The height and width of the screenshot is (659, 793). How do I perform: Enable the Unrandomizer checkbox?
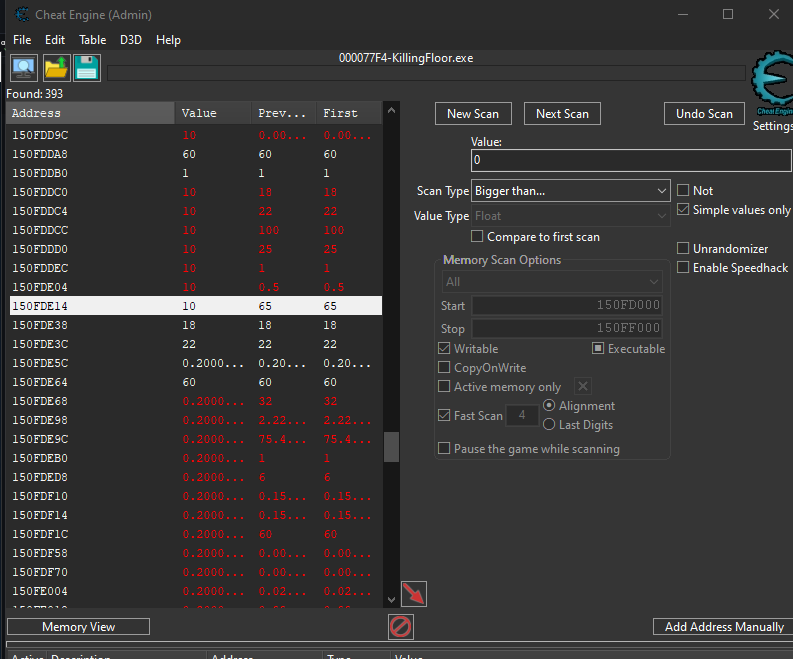coord(683,248)
